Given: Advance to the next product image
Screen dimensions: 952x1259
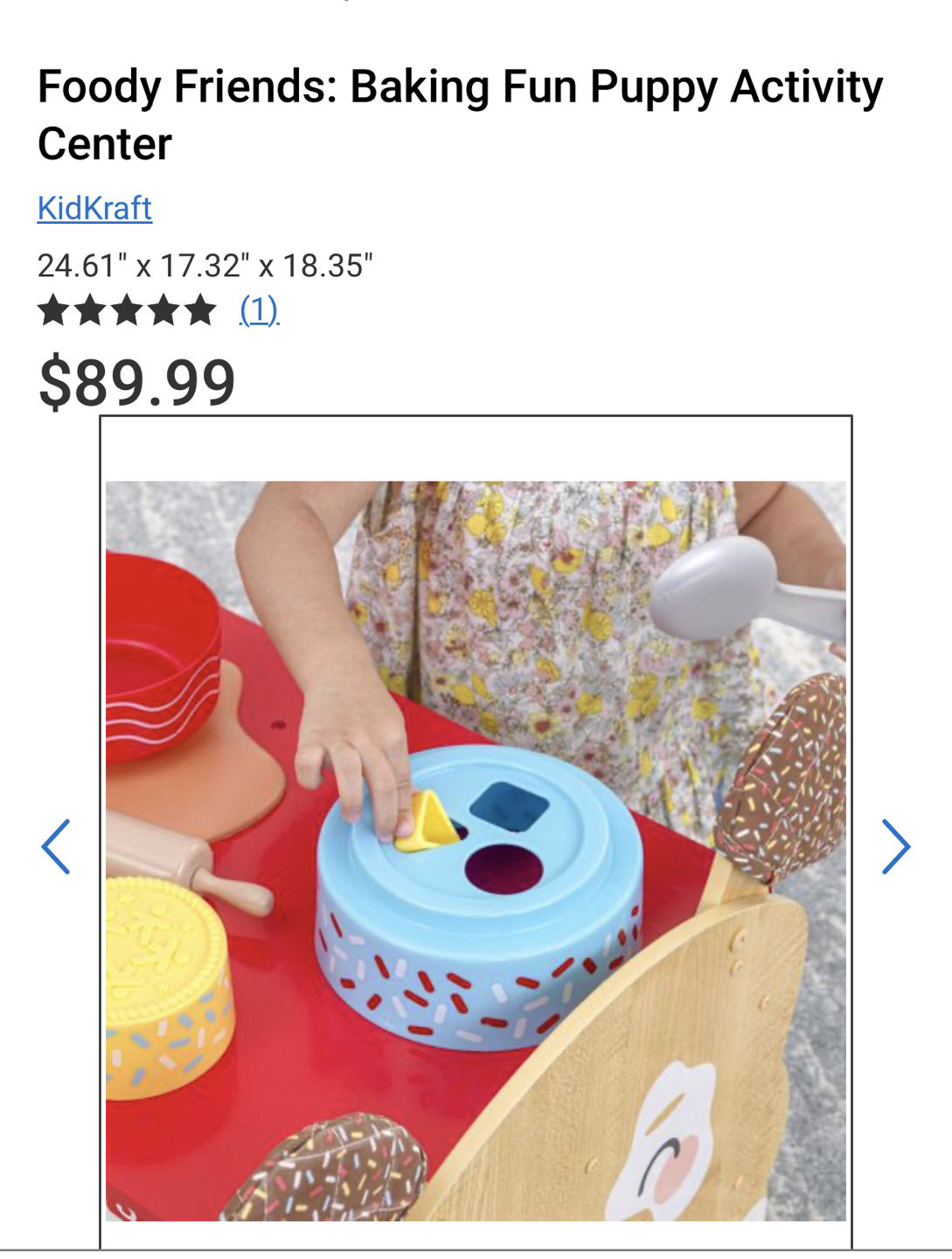Looking at the screenshot, I should (x=896, y=846).
